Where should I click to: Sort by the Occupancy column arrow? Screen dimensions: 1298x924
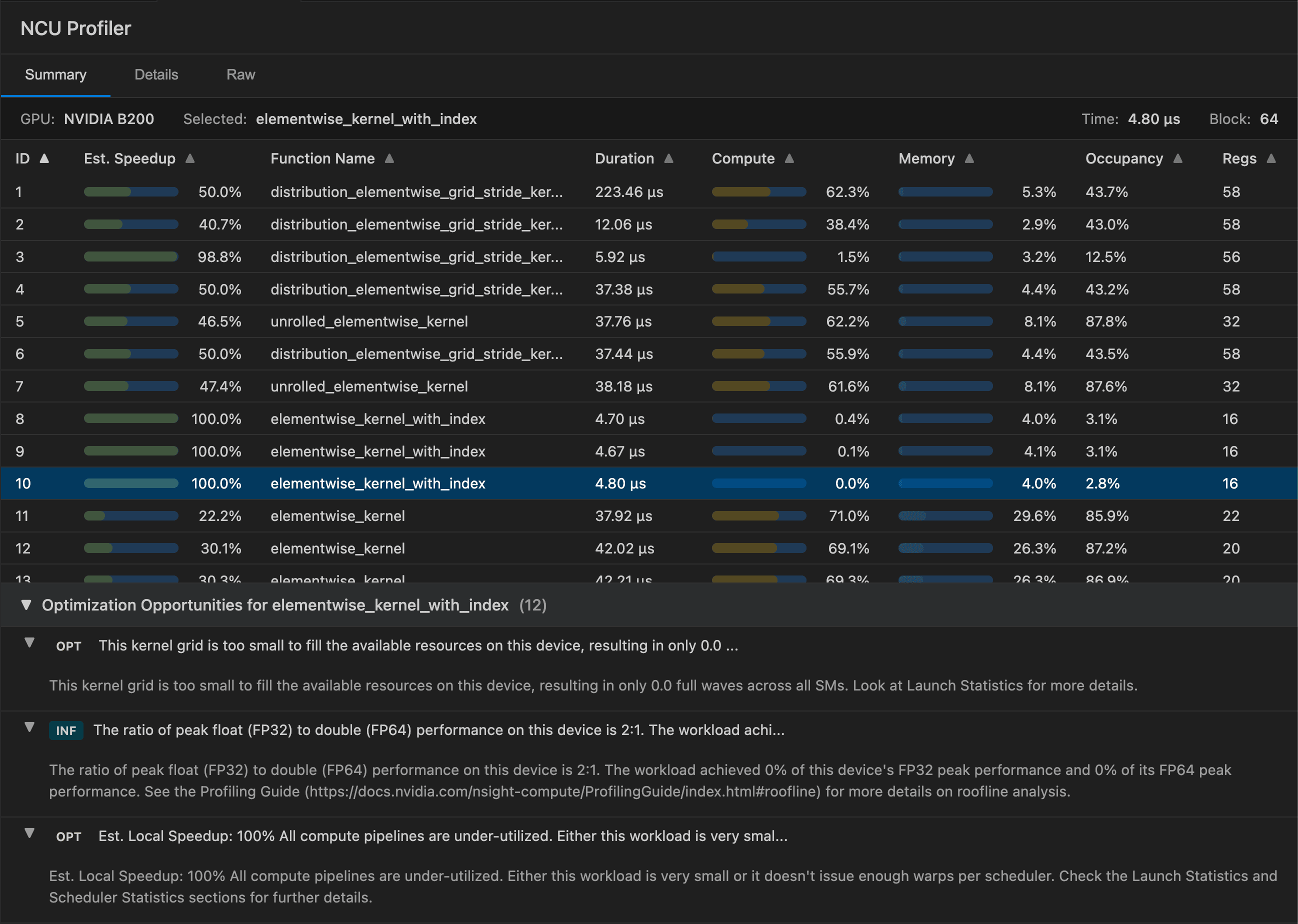click(1178, 158)
